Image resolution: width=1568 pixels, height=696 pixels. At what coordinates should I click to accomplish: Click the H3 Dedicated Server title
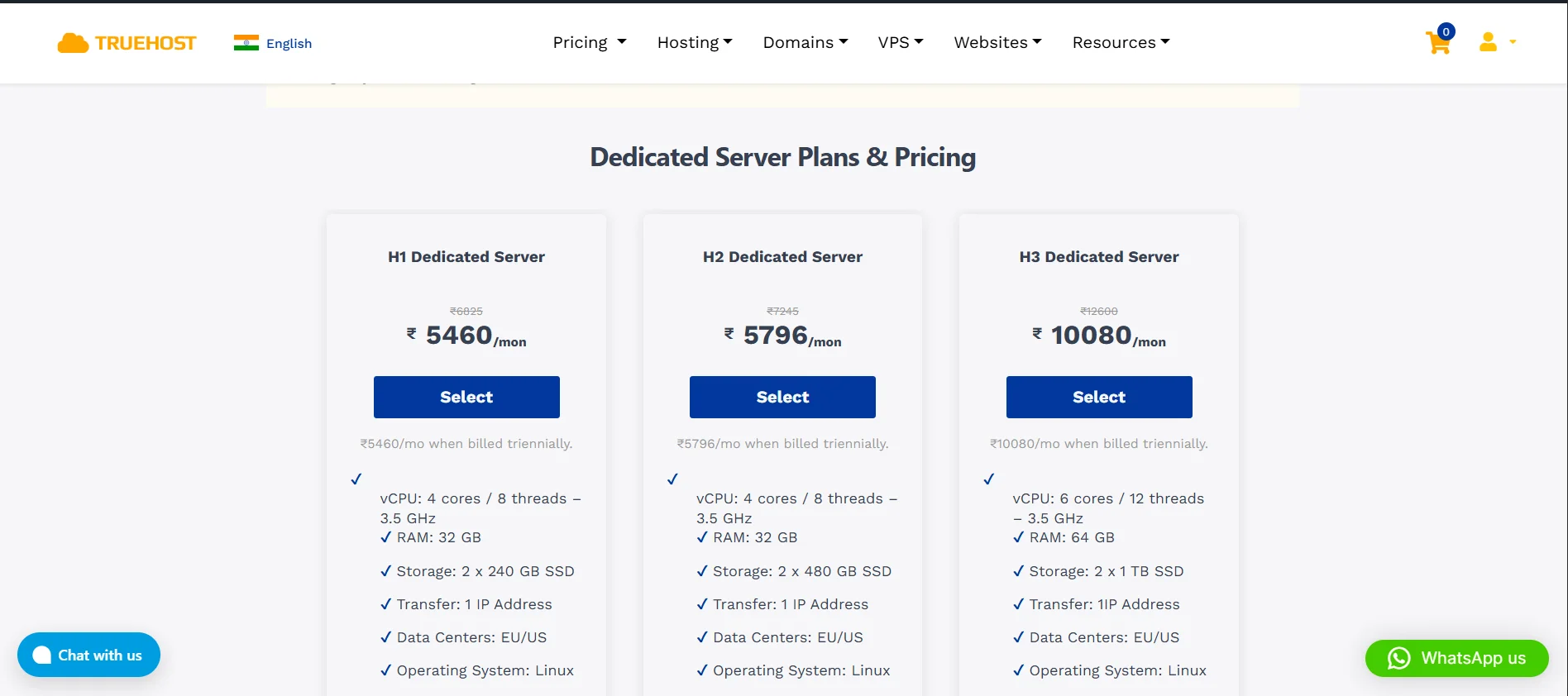[x=1099, y=257]
